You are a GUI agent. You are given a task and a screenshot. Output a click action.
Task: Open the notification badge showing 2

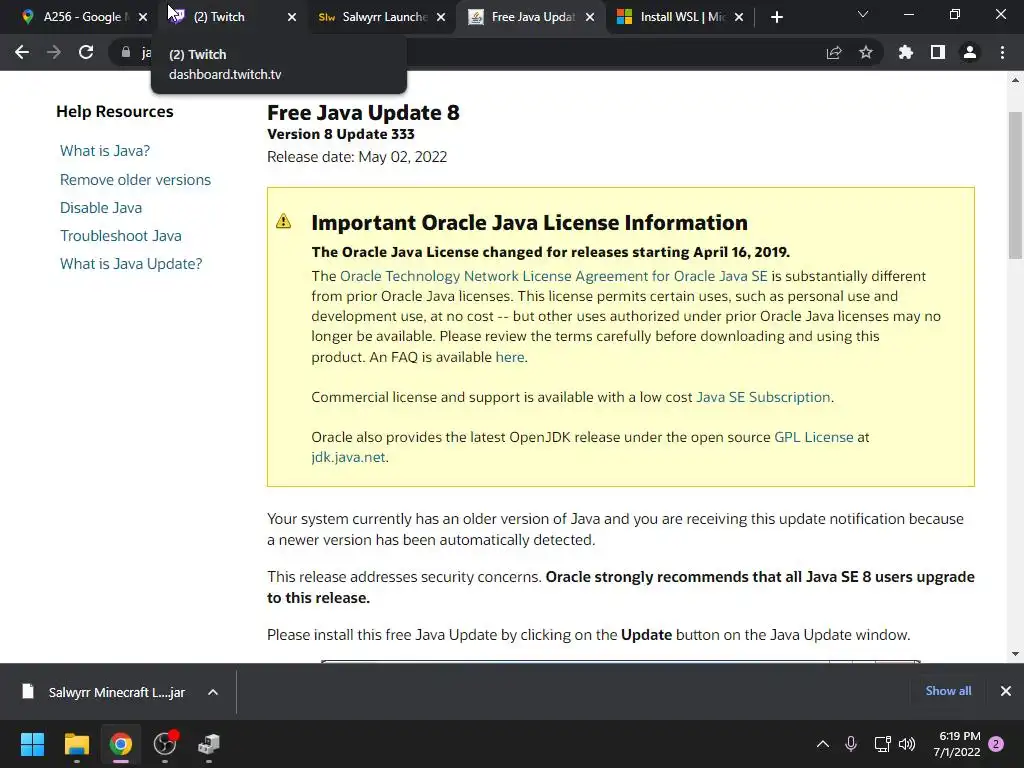997,744
